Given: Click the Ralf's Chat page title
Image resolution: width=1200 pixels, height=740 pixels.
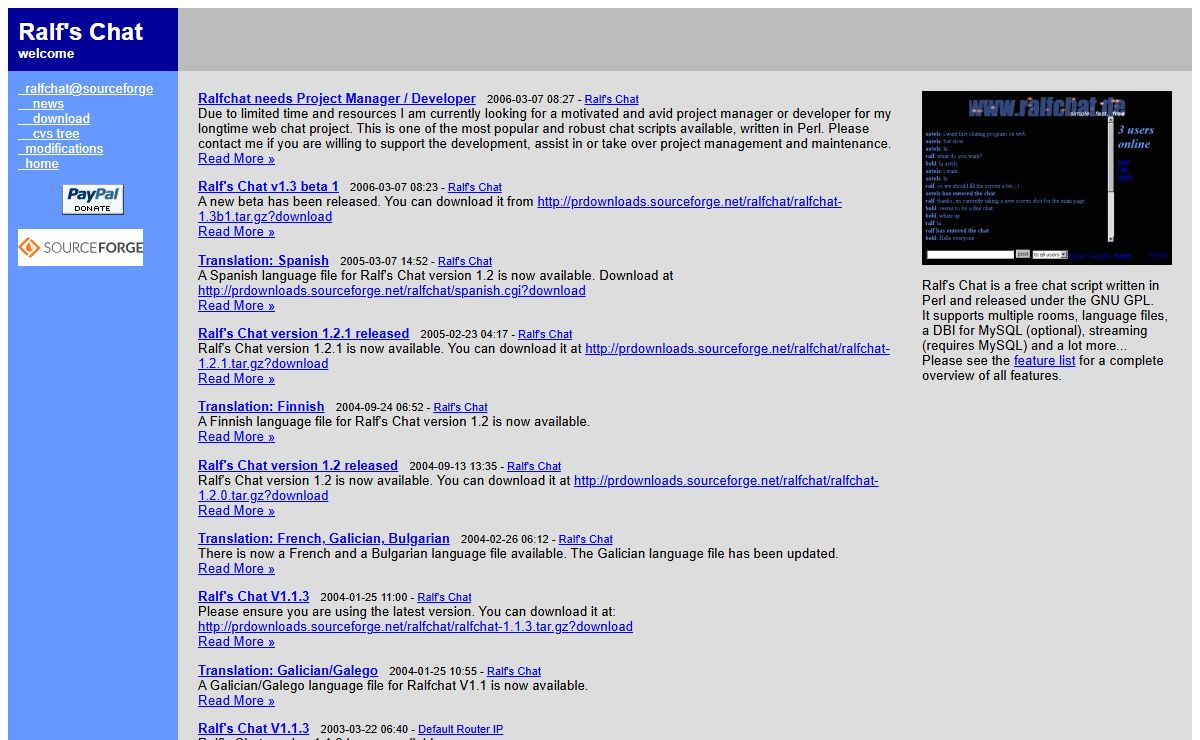Looking at the screenshot, I should point(81,31).
